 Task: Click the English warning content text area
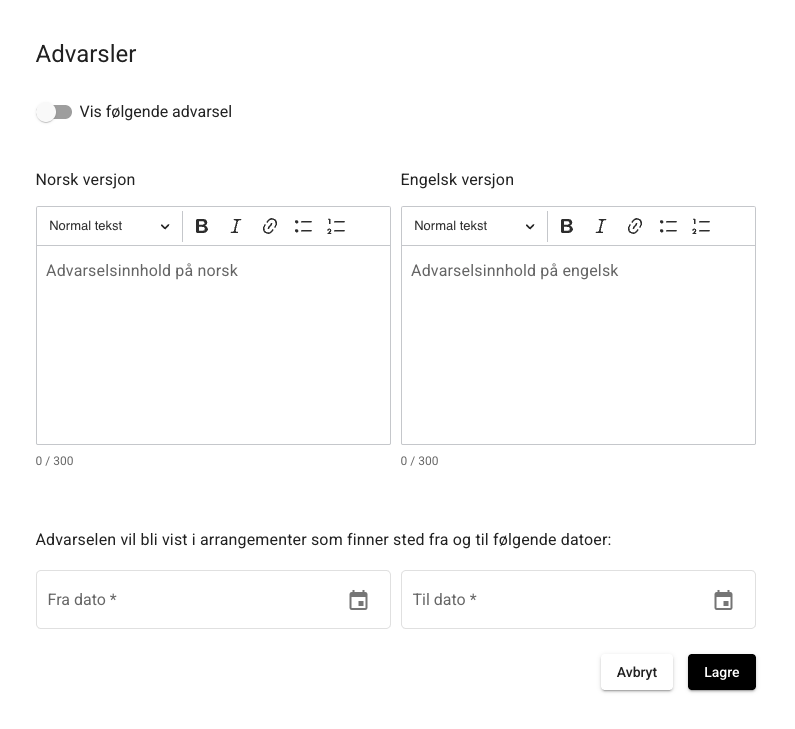coord(579,345)
